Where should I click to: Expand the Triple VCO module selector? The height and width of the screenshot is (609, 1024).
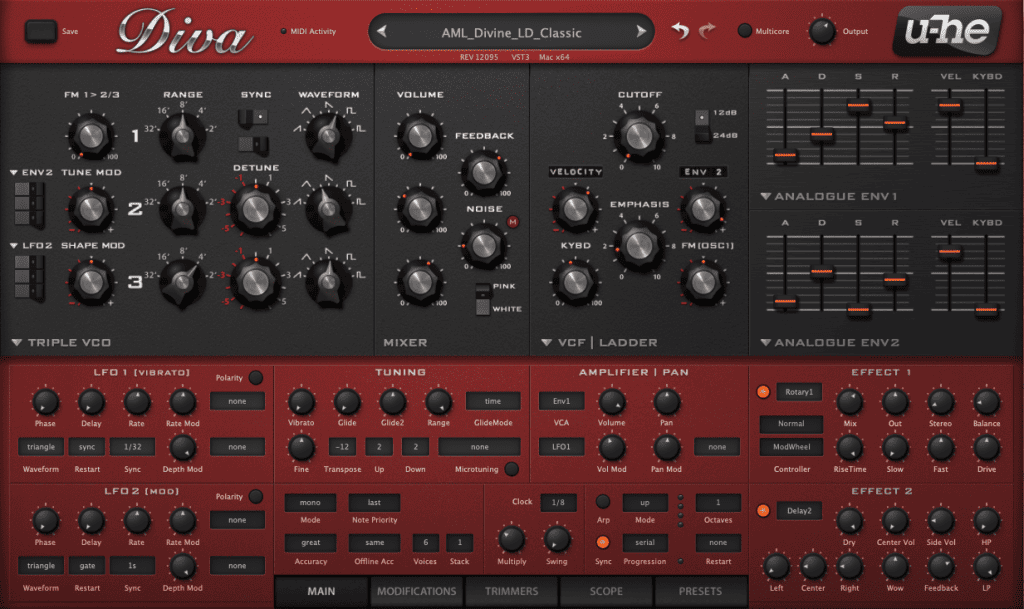(x=61, y=343)
